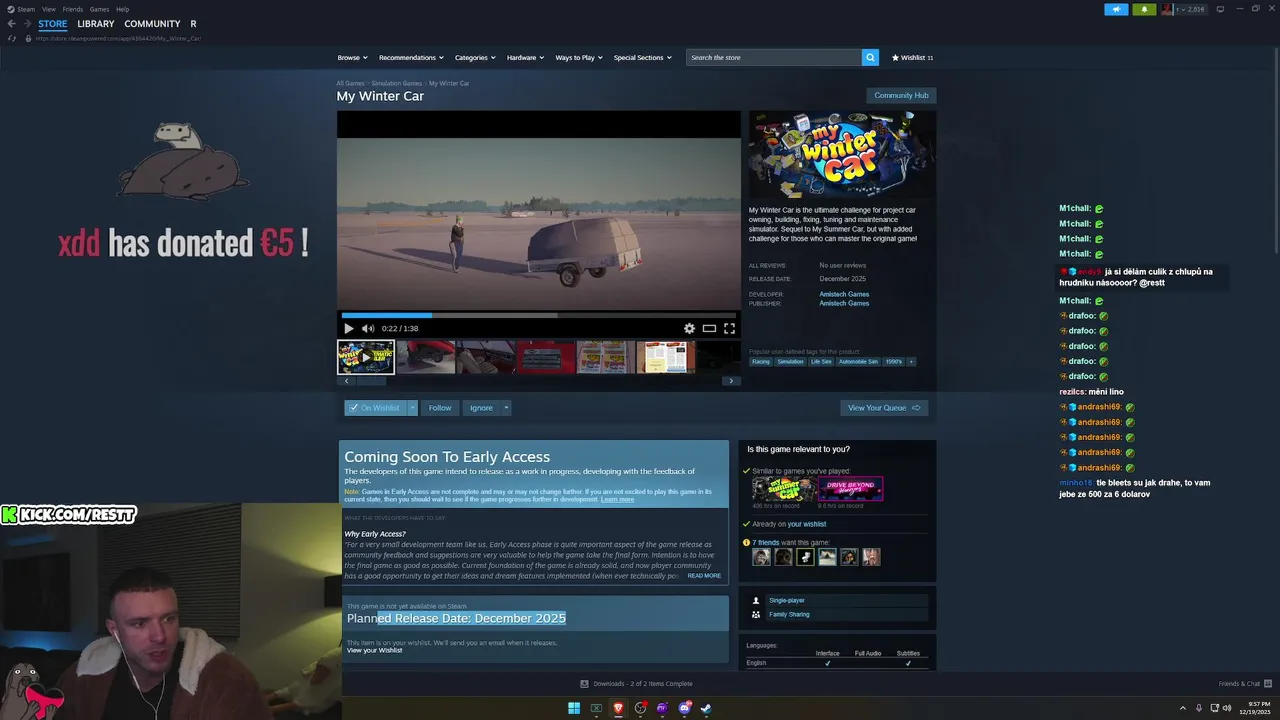Open the Help menu
Viewport: 1280px width, 720px height.
point(122,9)
